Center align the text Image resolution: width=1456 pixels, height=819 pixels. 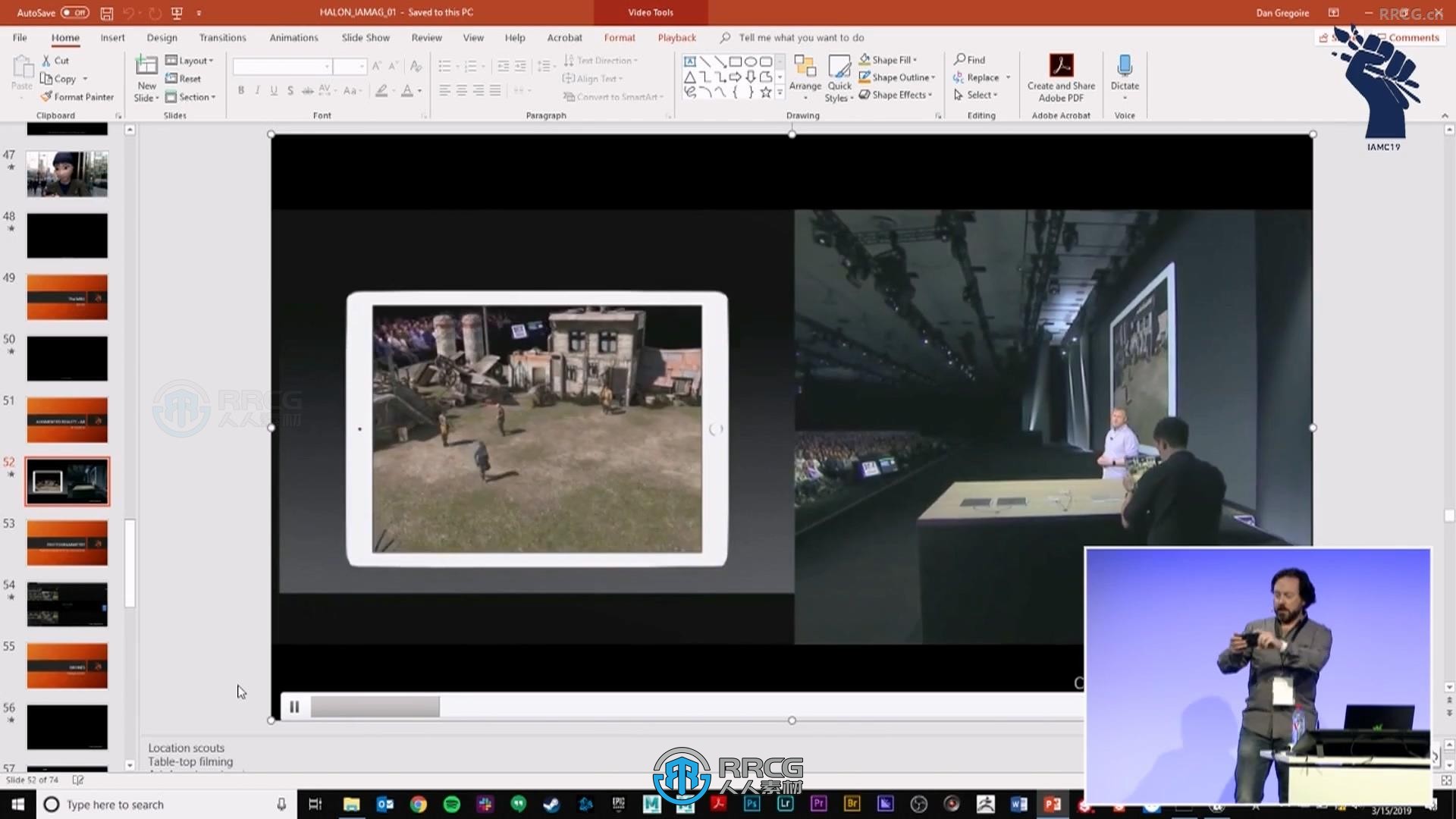point(462,90)
